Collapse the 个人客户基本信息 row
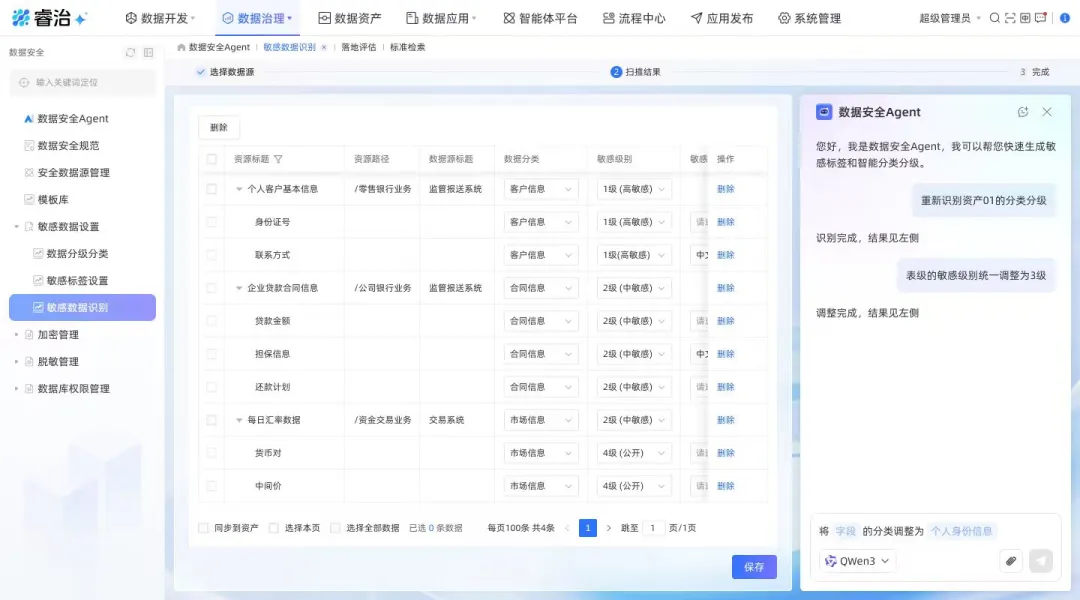 [x=239, y=189]
